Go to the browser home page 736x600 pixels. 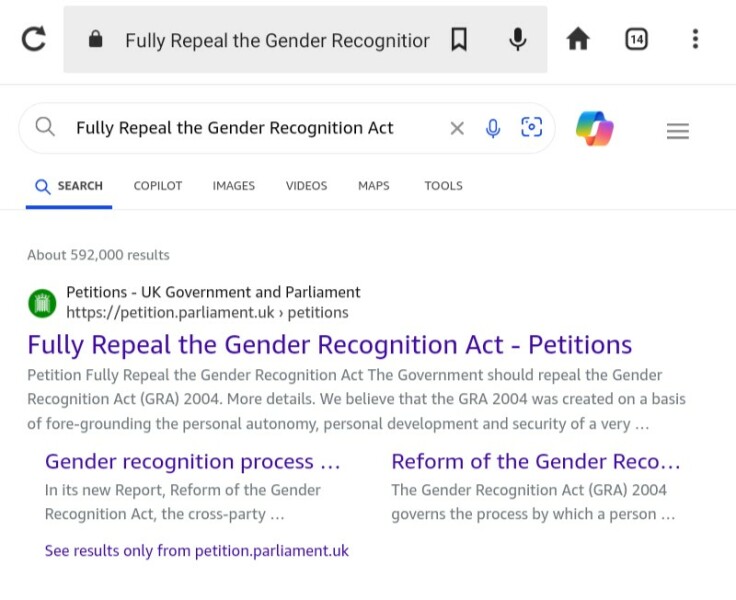[578, 40]
